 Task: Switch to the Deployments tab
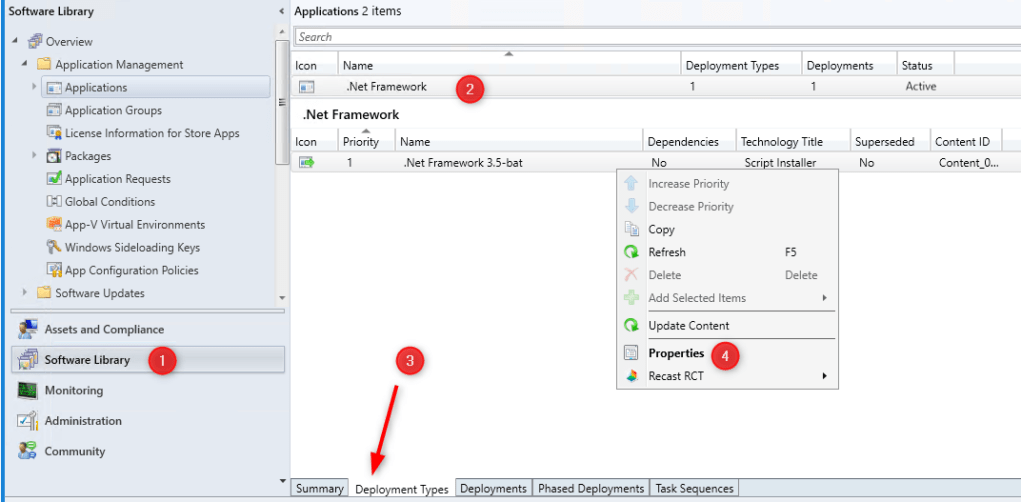coord(493,489)
